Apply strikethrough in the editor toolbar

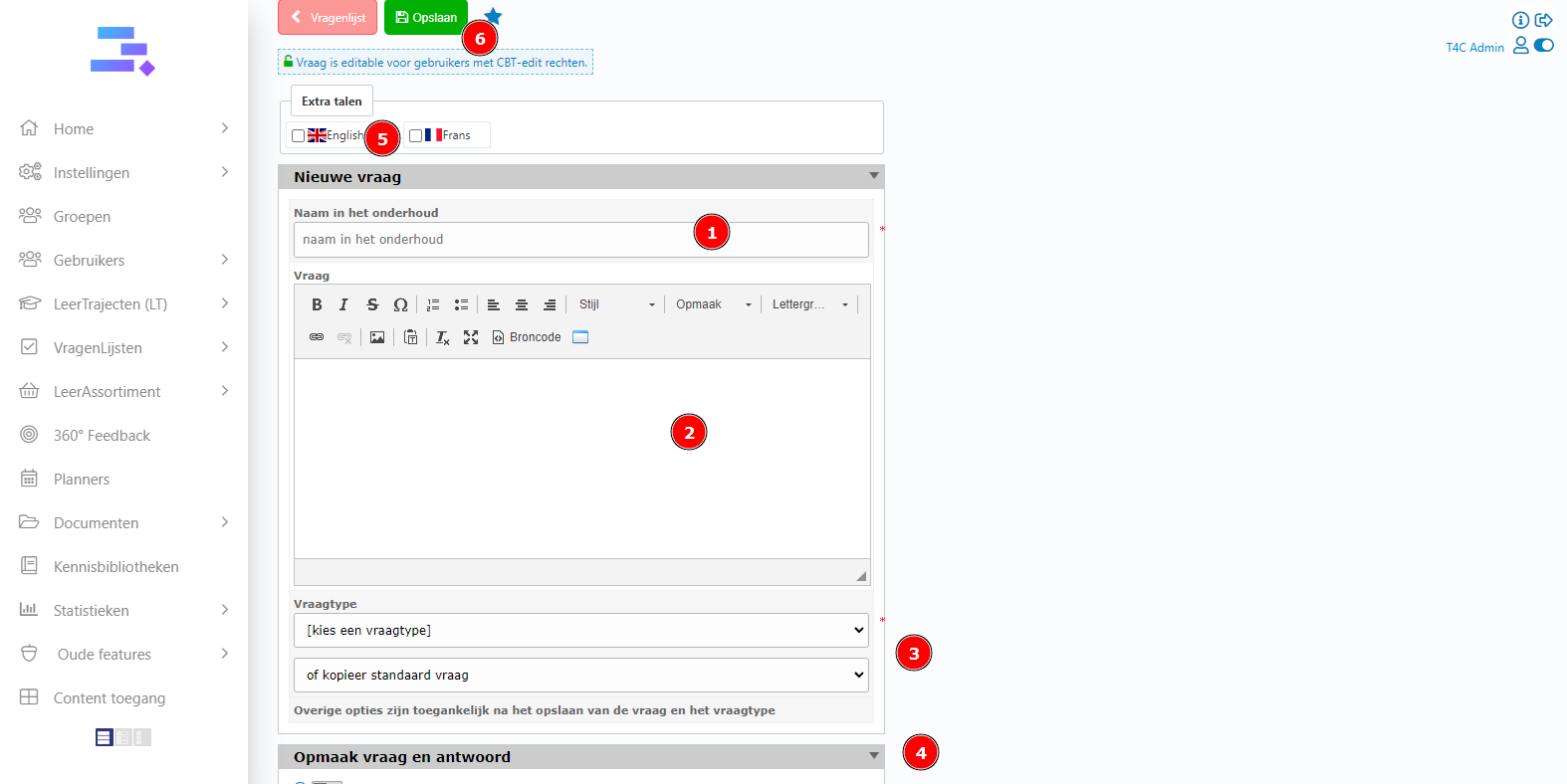372,304
